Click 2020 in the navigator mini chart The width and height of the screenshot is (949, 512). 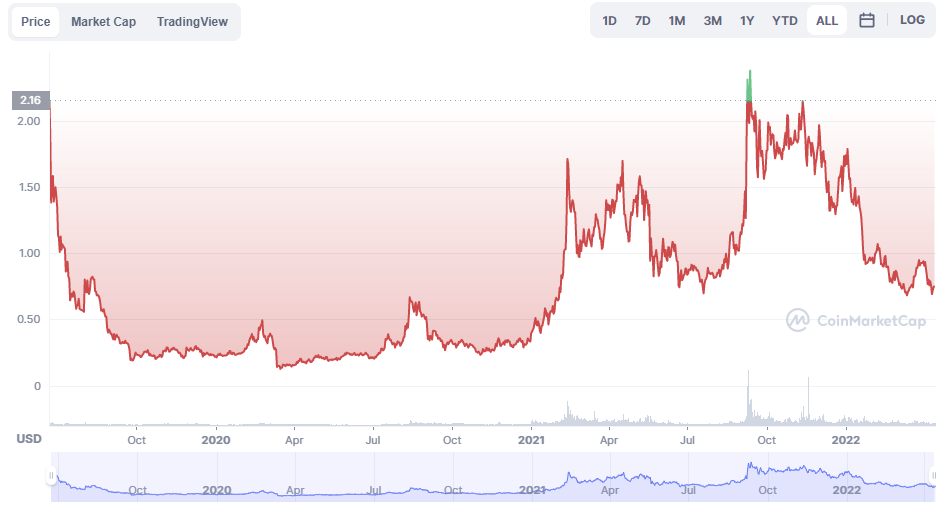(217, 490)
